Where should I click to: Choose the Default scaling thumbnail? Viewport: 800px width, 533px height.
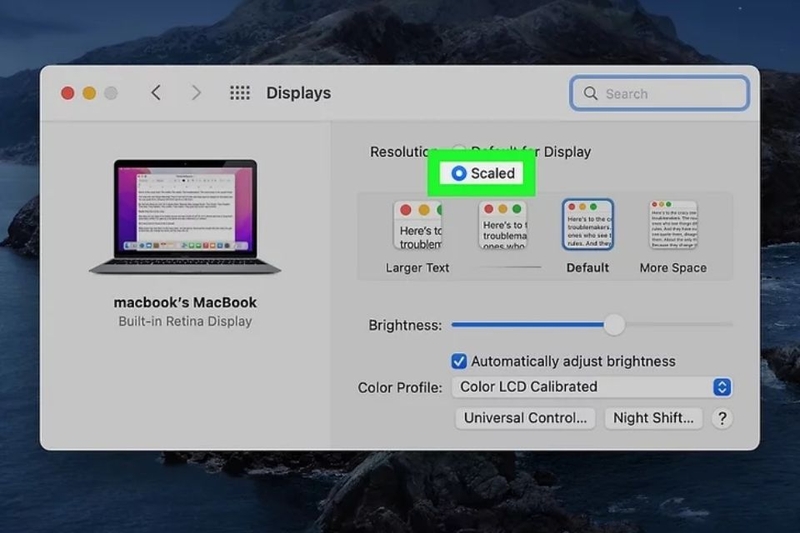pyautogui.click(x=588, y=225)
